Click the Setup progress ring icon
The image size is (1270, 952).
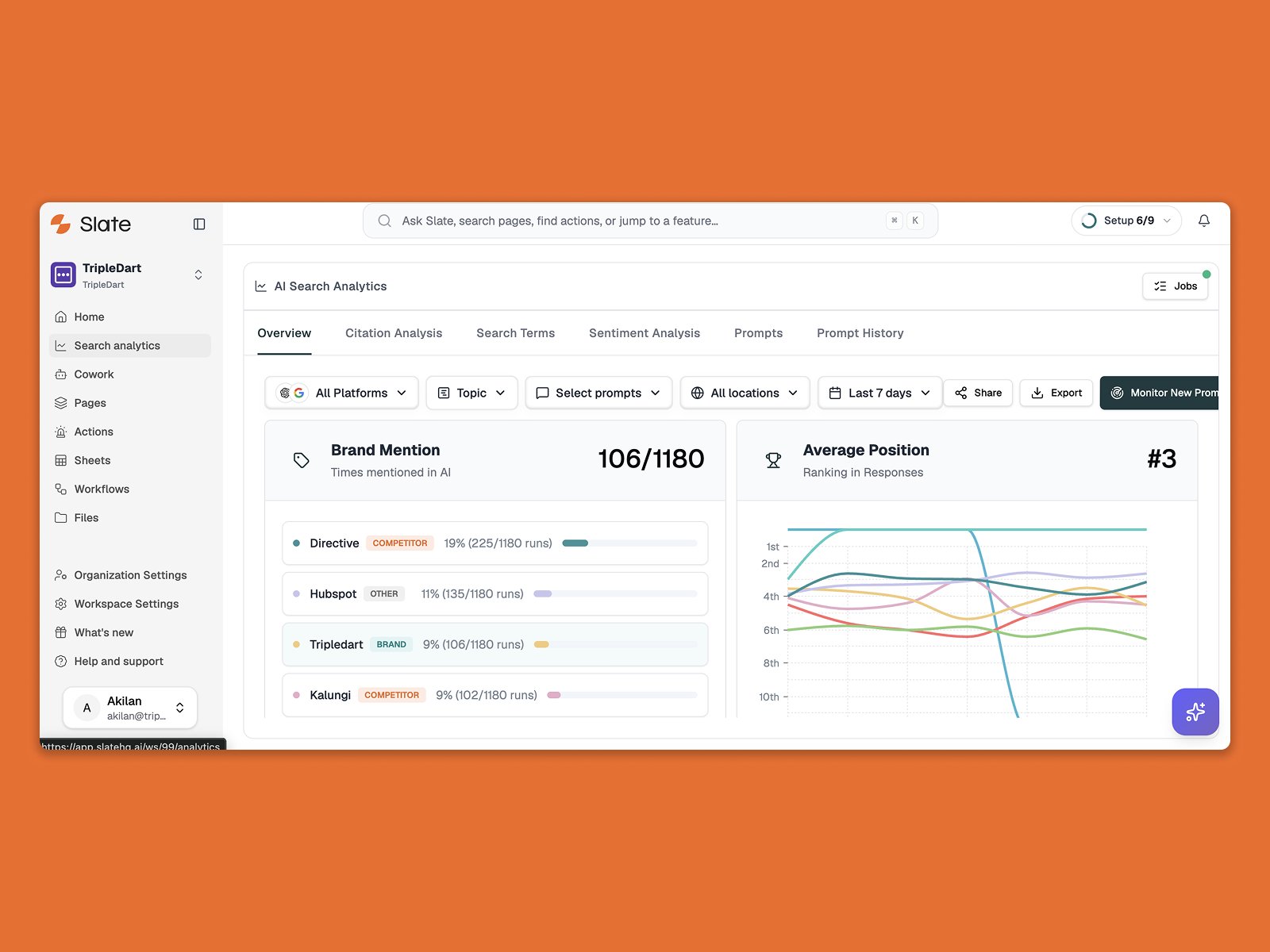pyautogui.click(x=1089, y=221)
